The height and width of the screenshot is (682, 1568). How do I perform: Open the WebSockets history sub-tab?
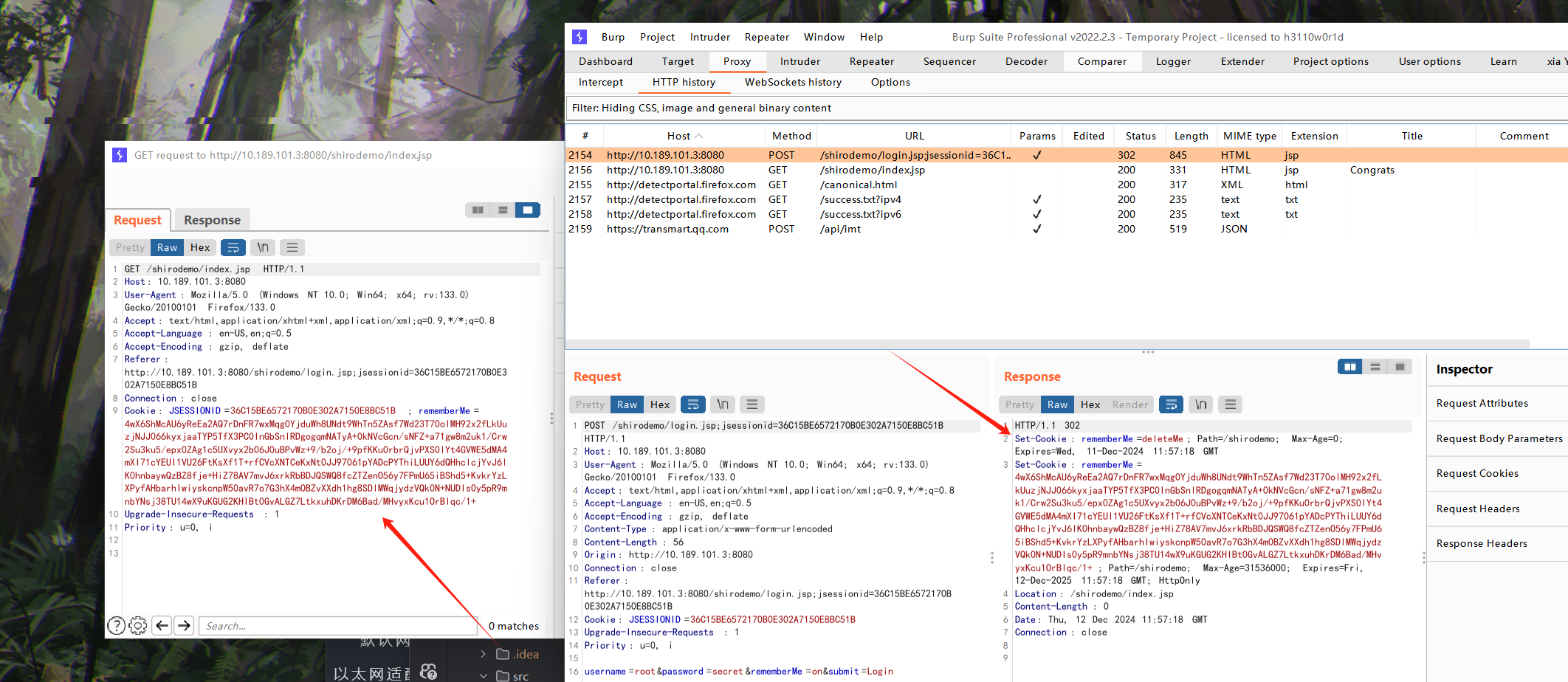click(x=793, y=82)
